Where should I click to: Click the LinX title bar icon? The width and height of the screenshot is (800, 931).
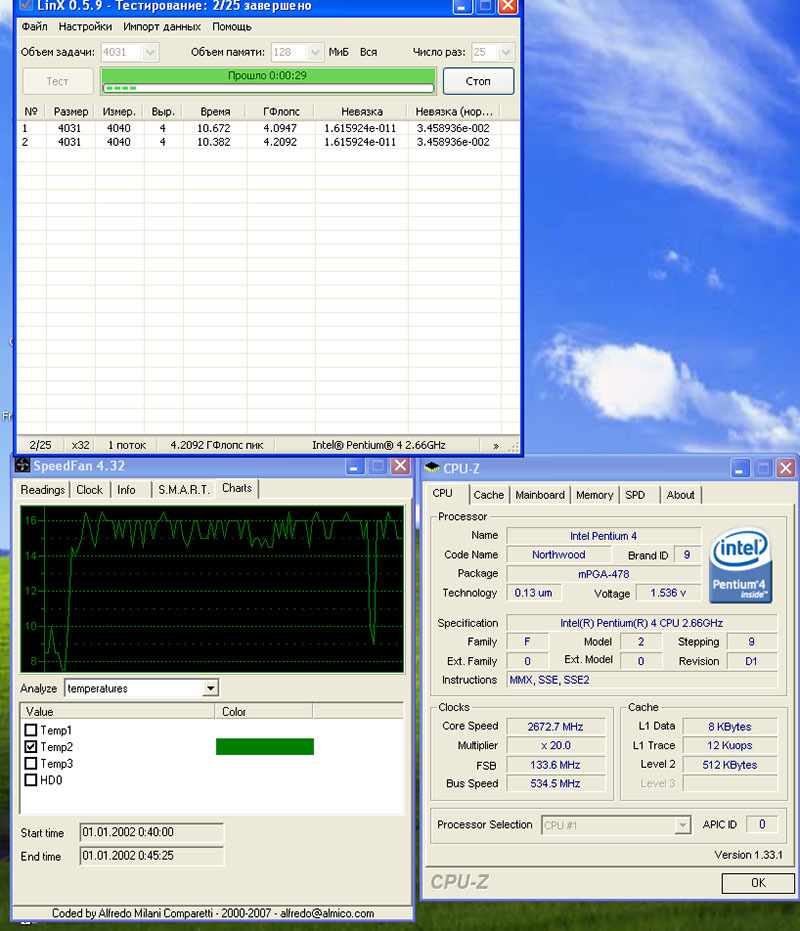pyautogui.click(x=26, y=5)
